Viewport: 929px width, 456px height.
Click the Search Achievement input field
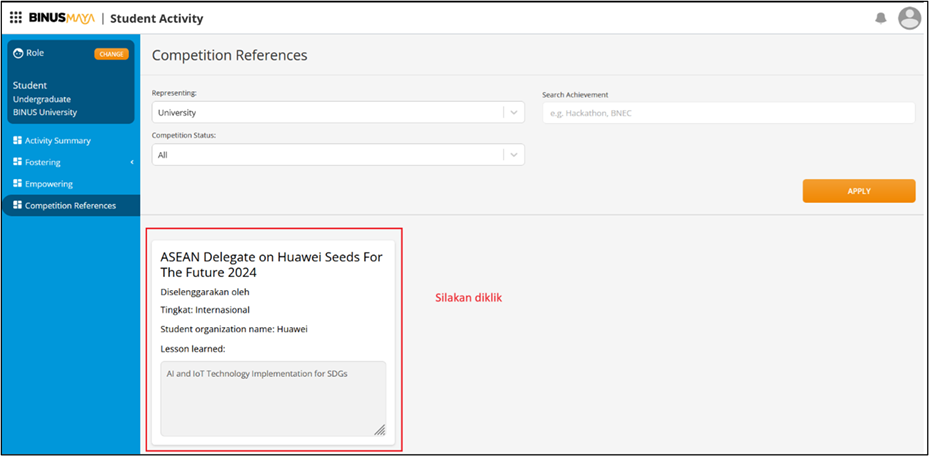coord(729,113)
